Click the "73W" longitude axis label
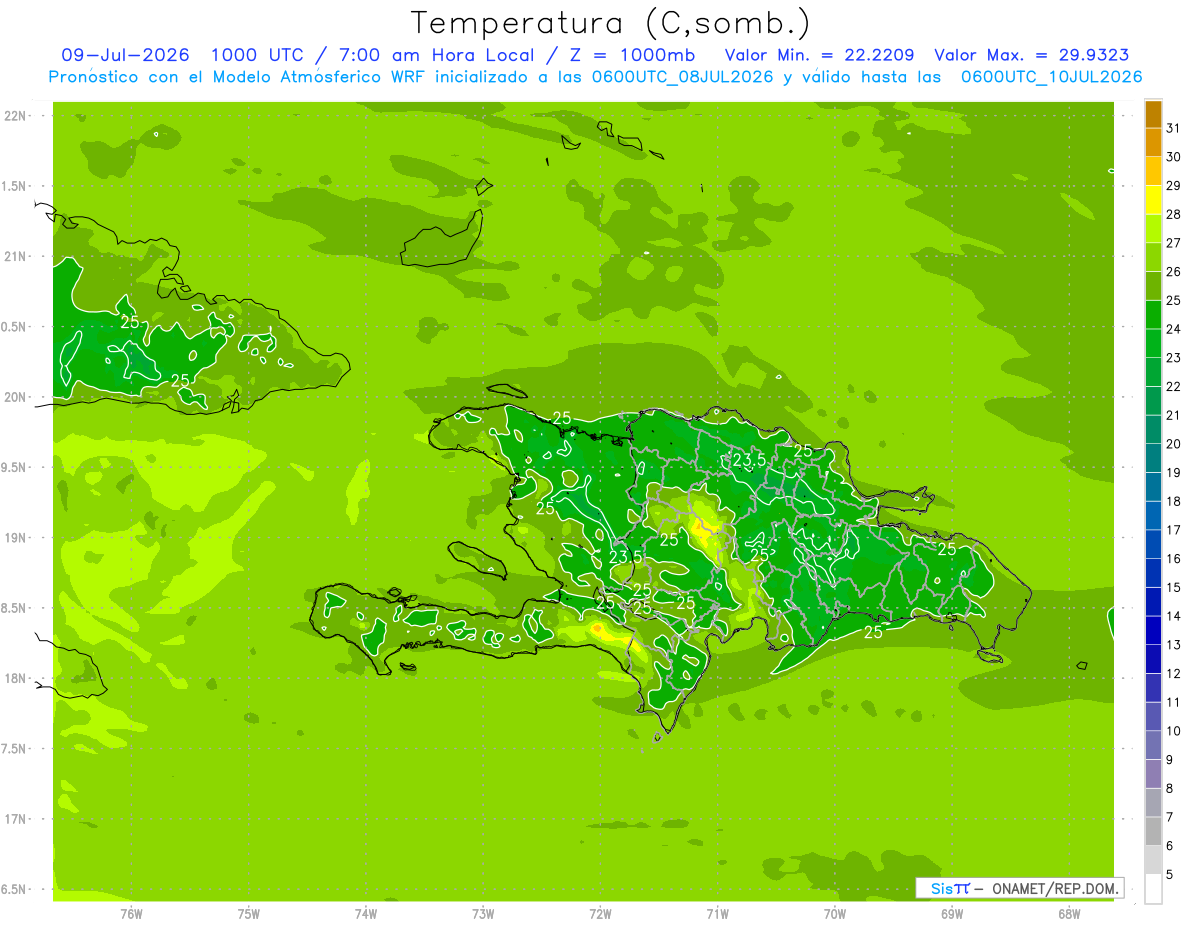Viewport: 1200px width, 927px height. tap(483, 913)
